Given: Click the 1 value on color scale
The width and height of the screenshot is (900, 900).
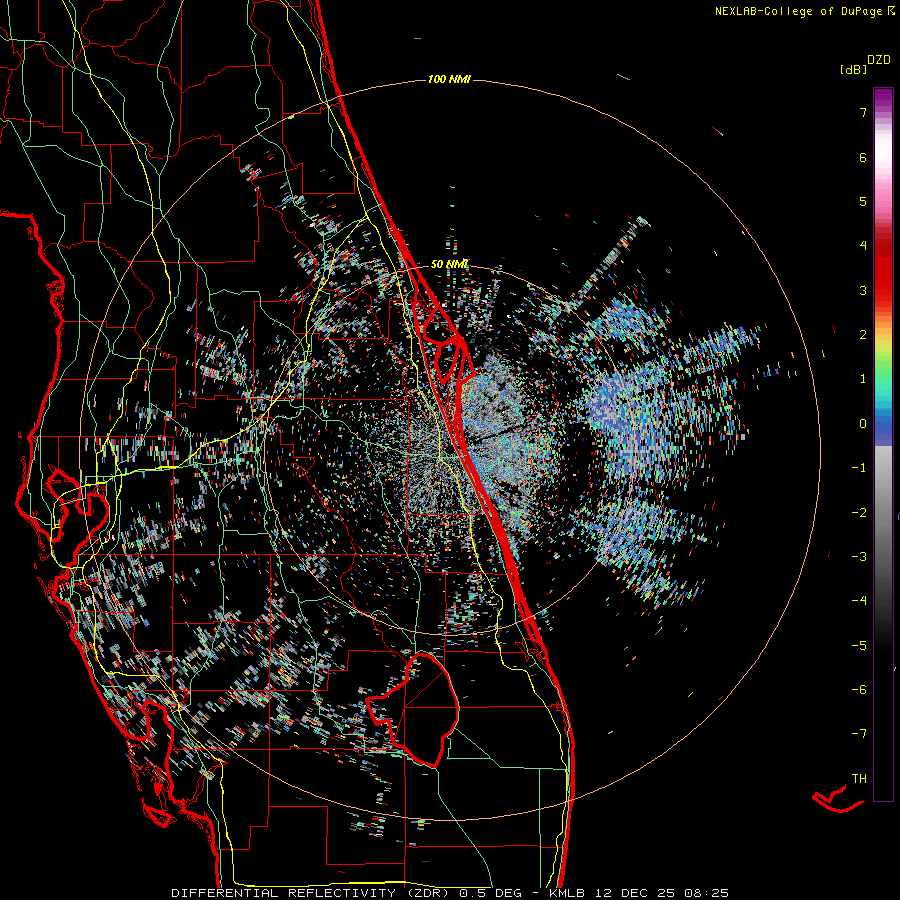Looking at the screenshot, I should click(x=863, y=379).
